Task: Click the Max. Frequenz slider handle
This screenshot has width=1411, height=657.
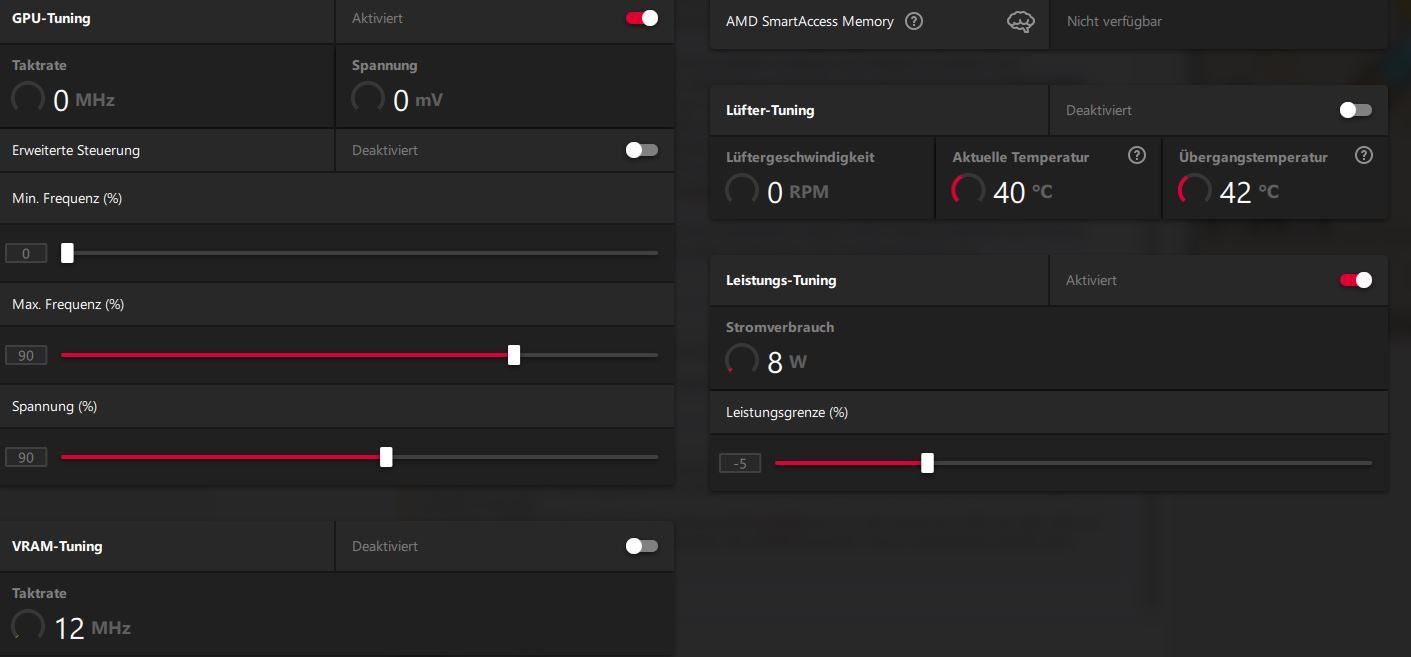Action: [514, 355]
